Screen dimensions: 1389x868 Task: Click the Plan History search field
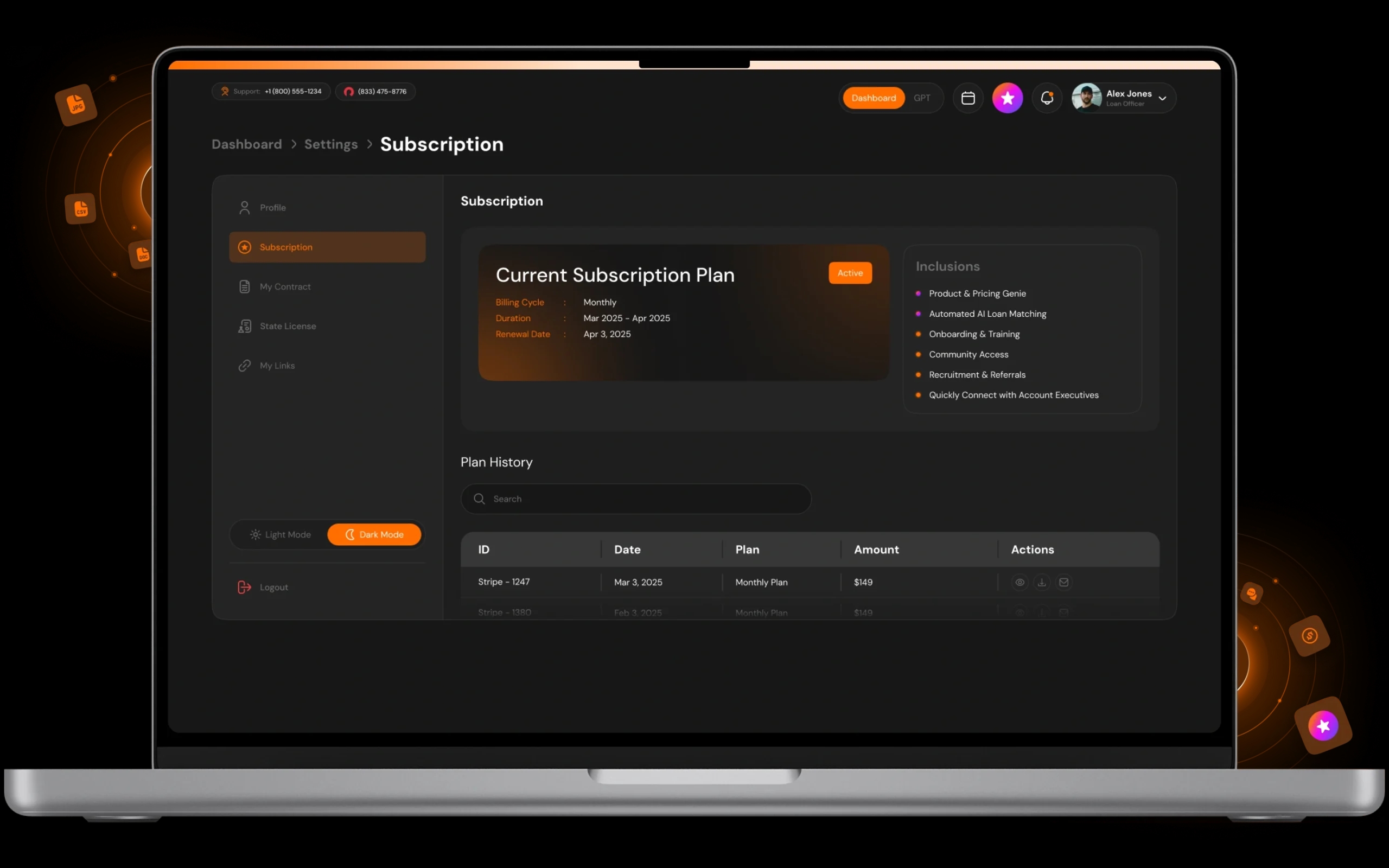(635, 499)
